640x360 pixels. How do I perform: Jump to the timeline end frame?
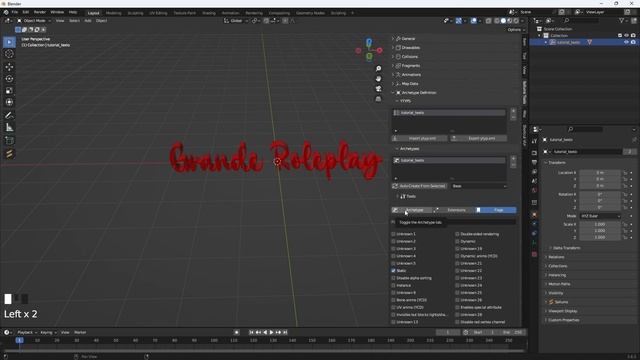[x=285, y=332]
